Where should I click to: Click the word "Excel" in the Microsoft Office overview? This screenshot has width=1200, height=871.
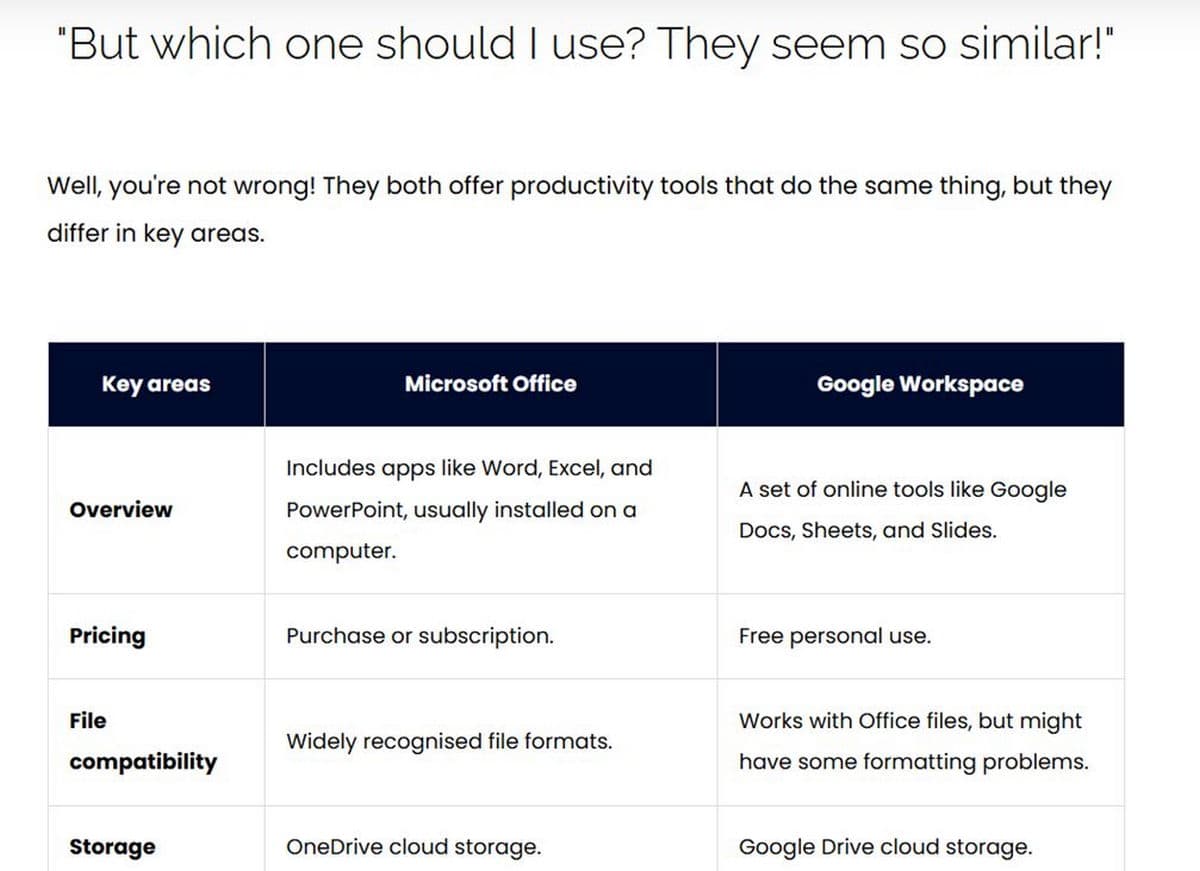[x=574, y=468]
